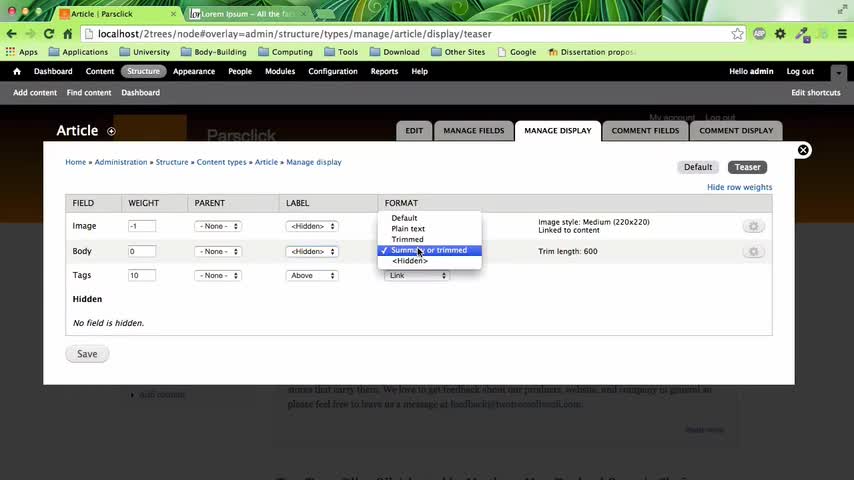Screen dimensions: 854x480
Task: Open the Structure admin menu
Action: 144,71
